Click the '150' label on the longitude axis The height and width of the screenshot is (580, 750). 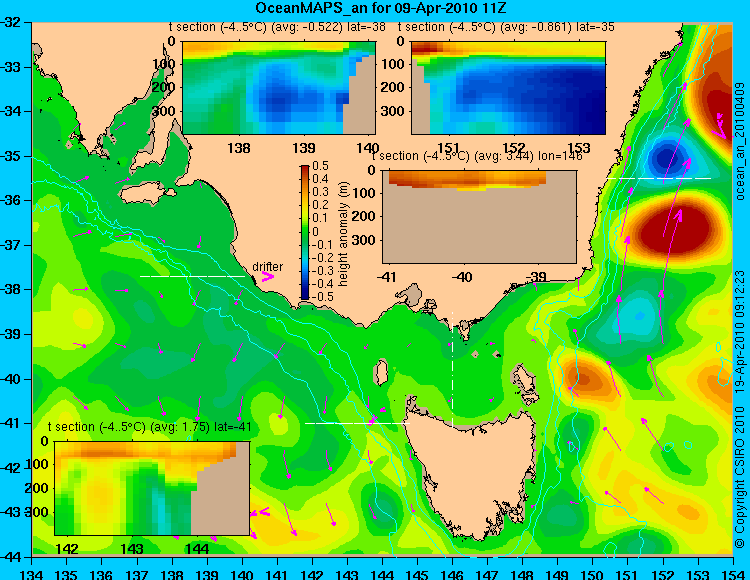[x=592, y=574]
